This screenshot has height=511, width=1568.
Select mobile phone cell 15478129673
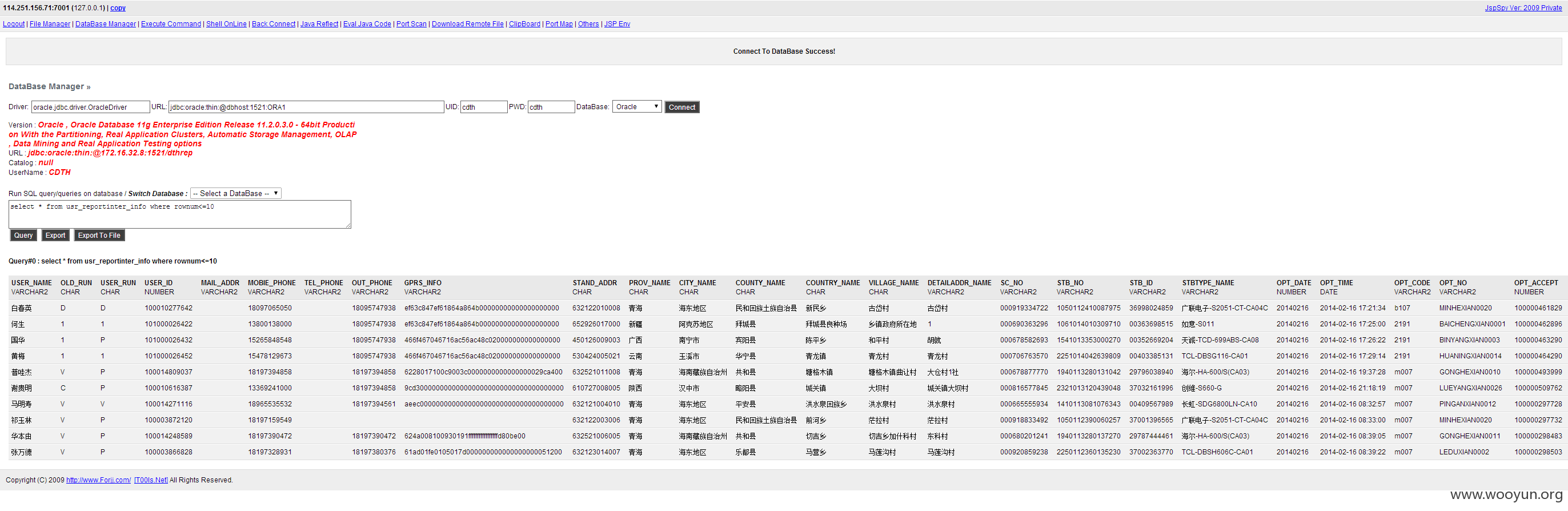270,356
